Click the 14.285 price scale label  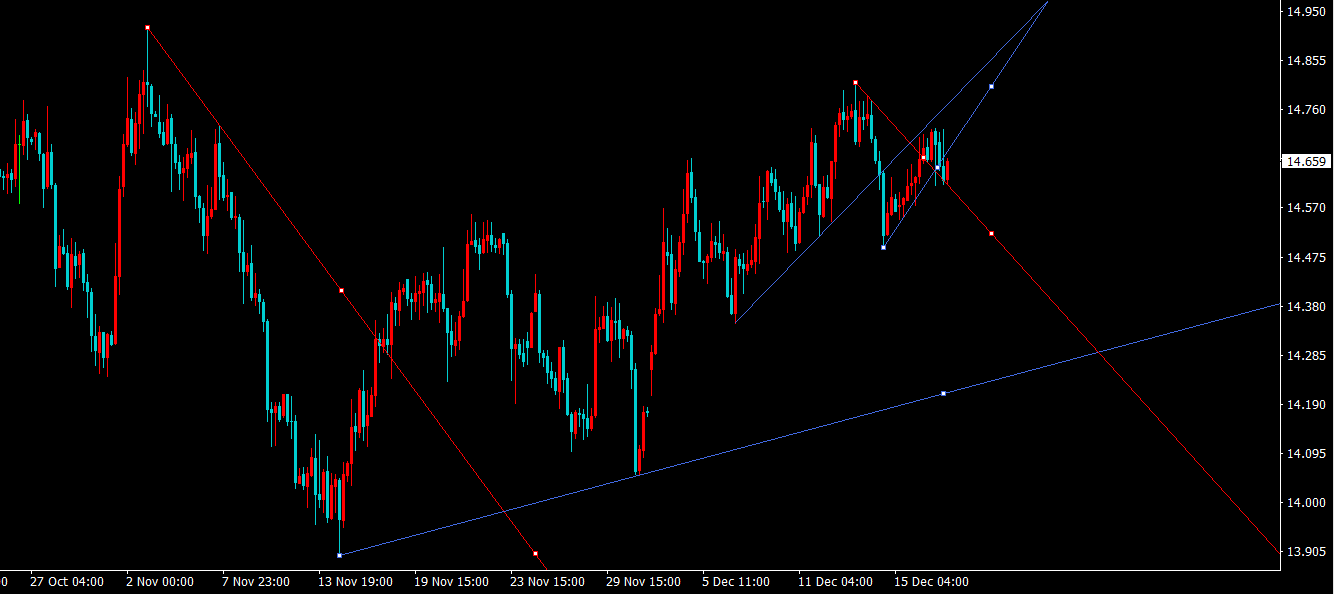click(1306, 356)
